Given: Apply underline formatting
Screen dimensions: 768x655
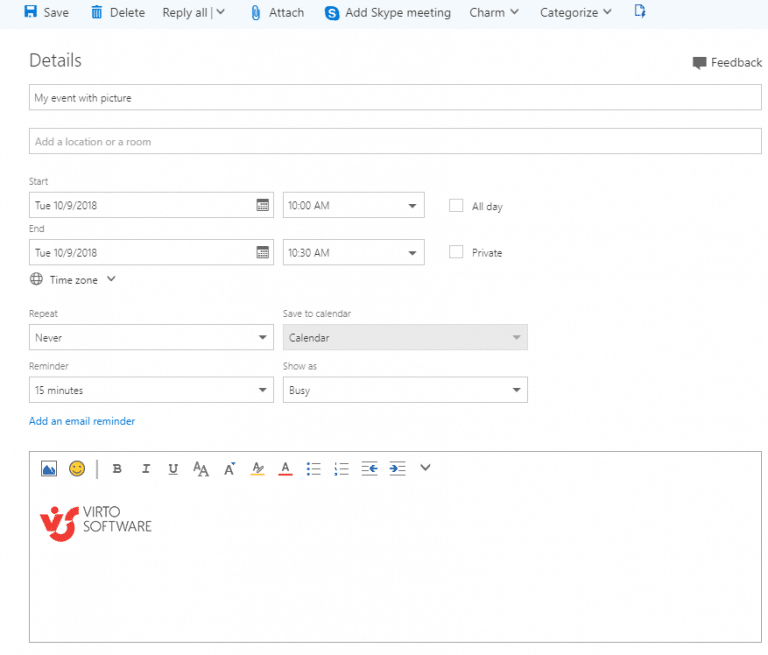Looking at the screenshot, I should (173, 468).
